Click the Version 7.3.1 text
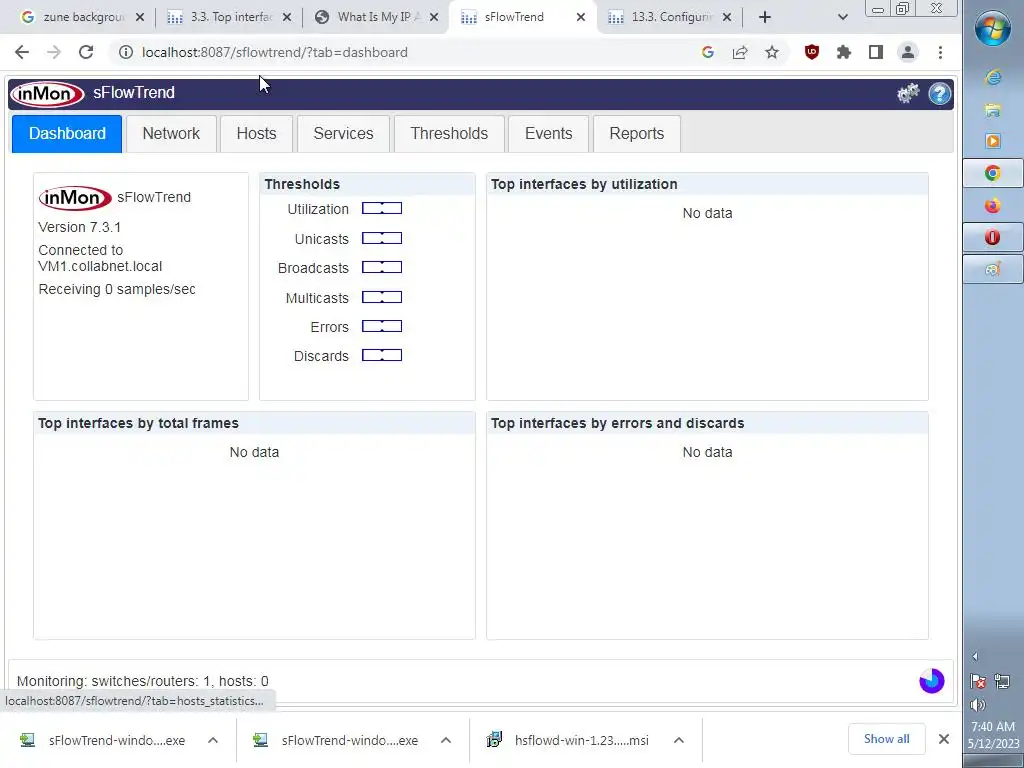Screen dimensions: 1024x768 (x=80, y=227)
